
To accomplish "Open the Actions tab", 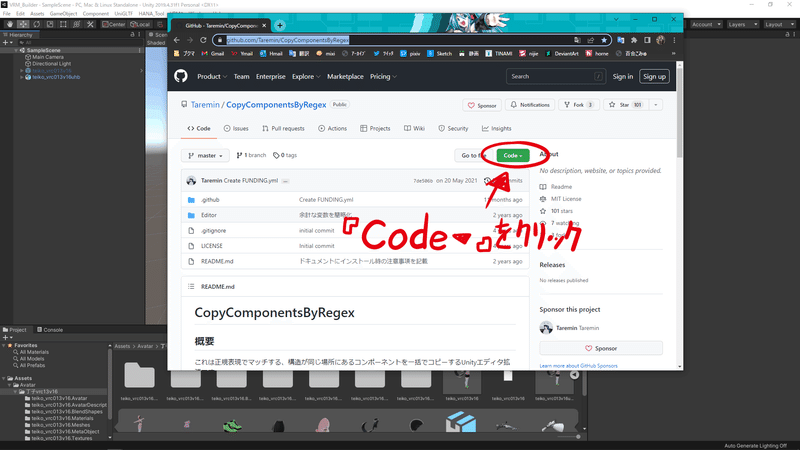I will pyautogui.click(x=332, y=129).
